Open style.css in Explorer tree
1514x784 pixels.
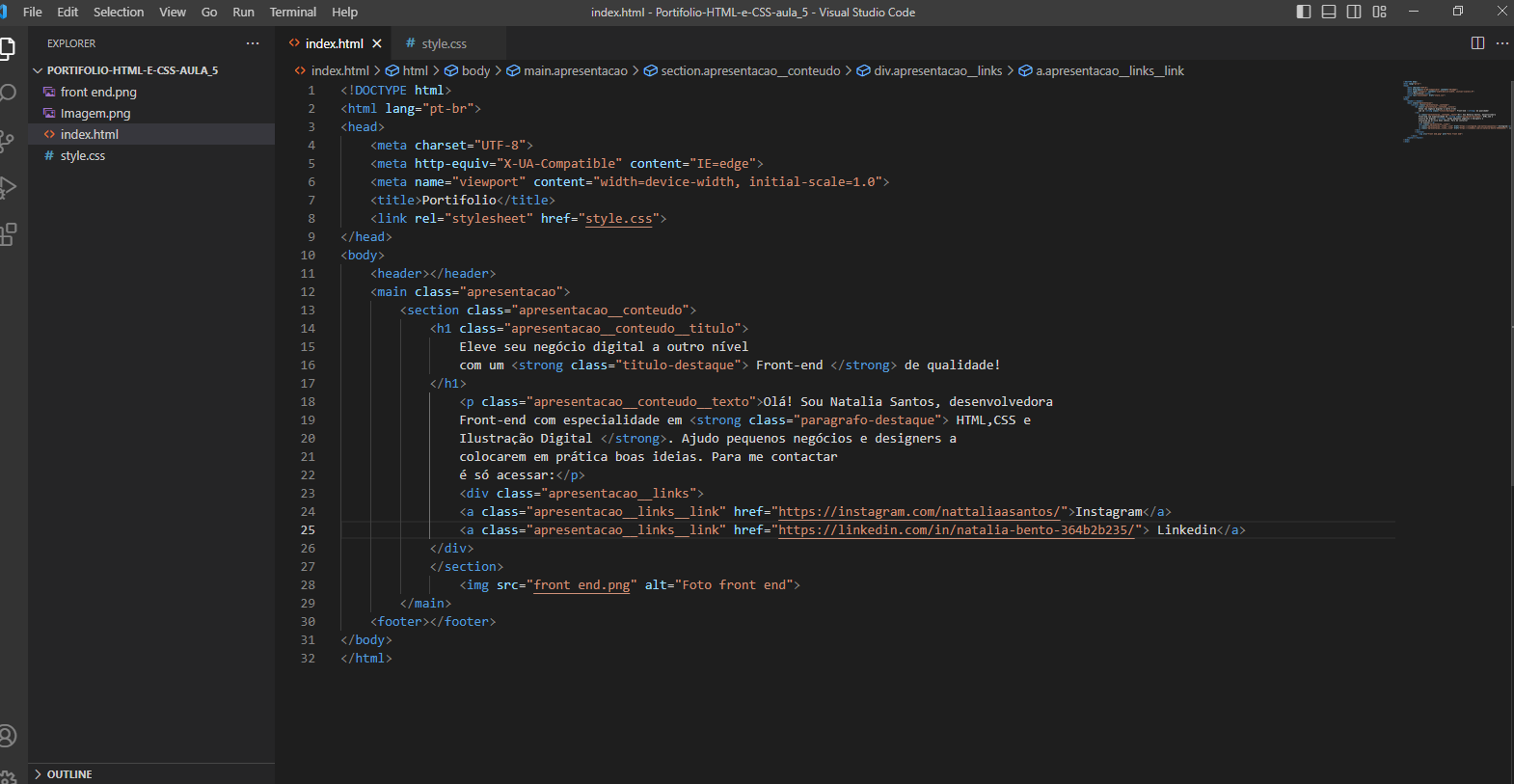point(151,155)
